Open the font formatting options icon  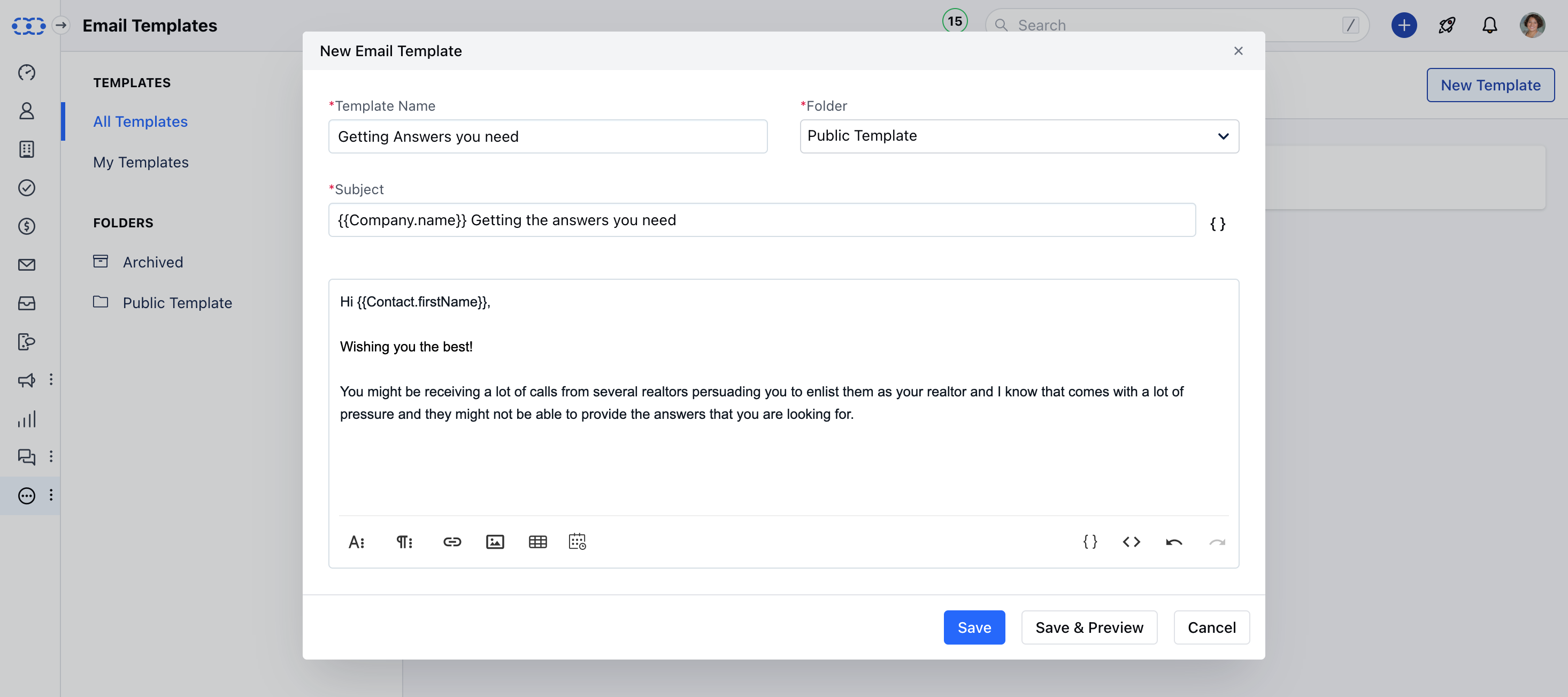[x=357, y=542]
